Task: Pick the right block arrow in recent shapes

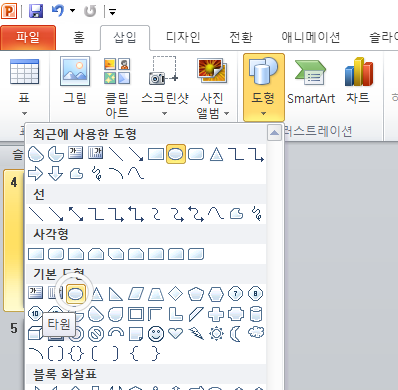Action: pyautogui.click(x=36, y=174)
